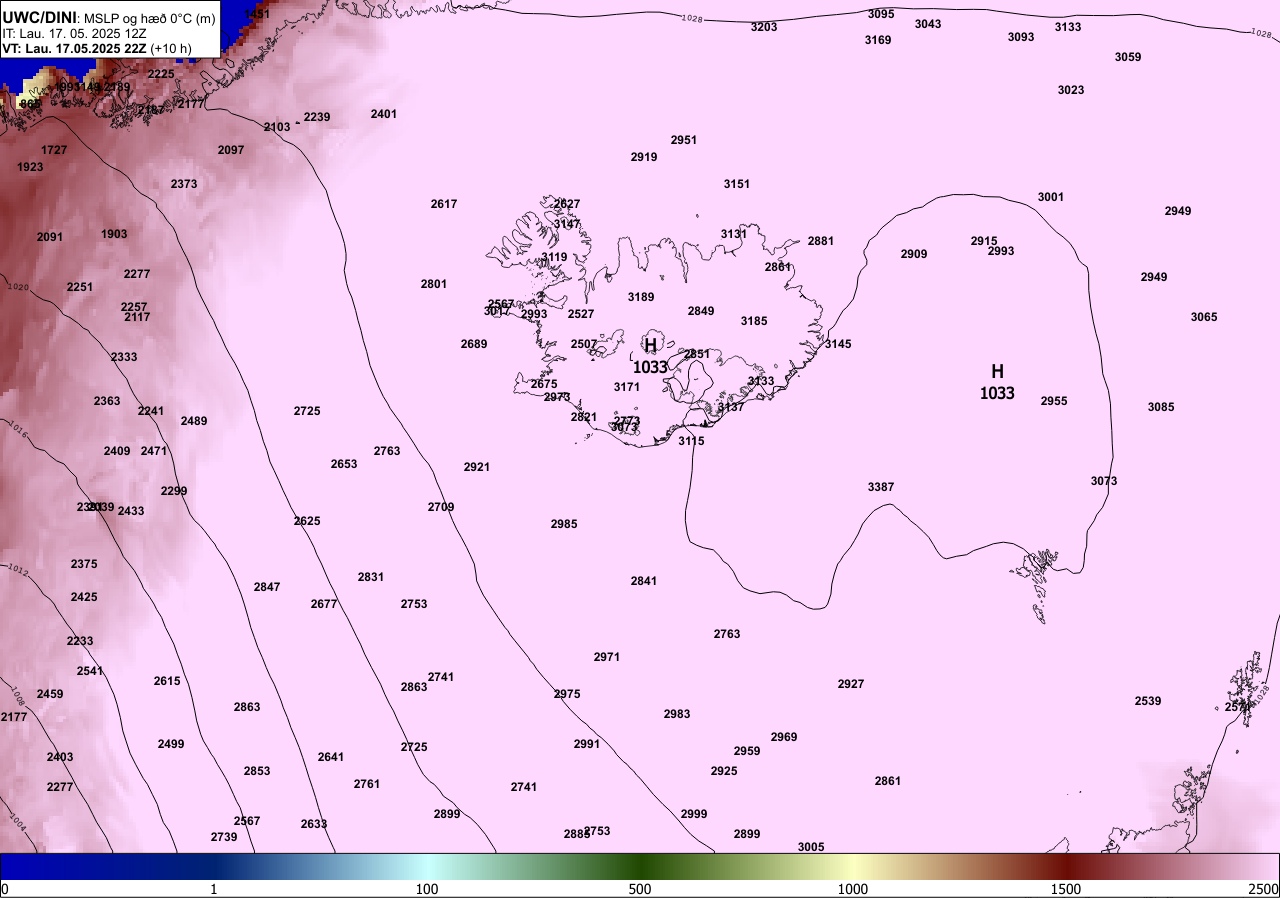Click the height value 2615

[x=167, y=681]
